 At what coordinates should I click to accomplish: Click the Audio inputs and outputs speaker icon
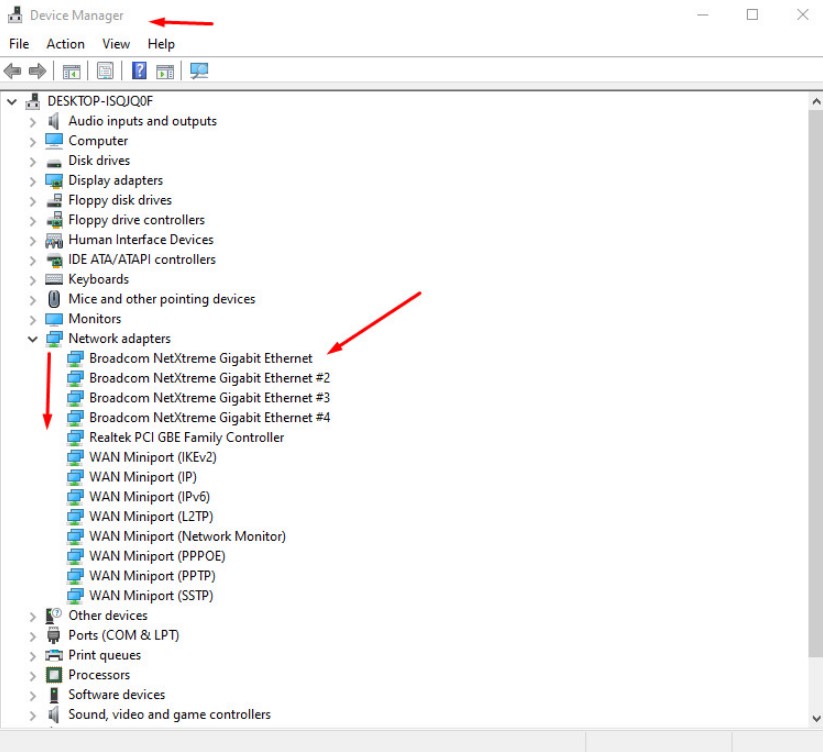[54, 121]
